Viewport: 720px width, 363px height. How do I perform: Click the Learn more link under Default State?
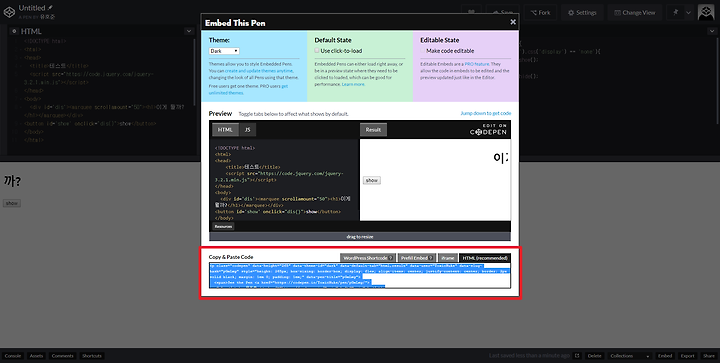coord(354,84)
